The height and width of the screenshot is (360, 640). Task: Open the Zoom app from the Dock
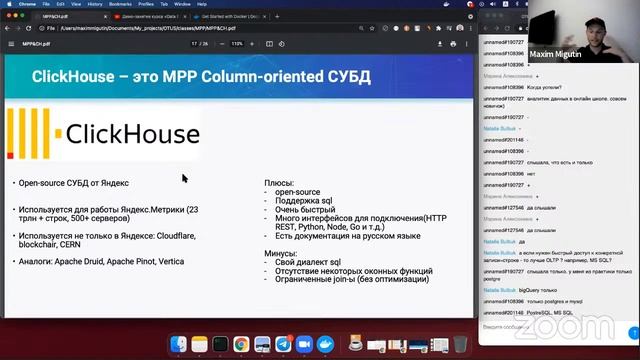coord(304,344)
